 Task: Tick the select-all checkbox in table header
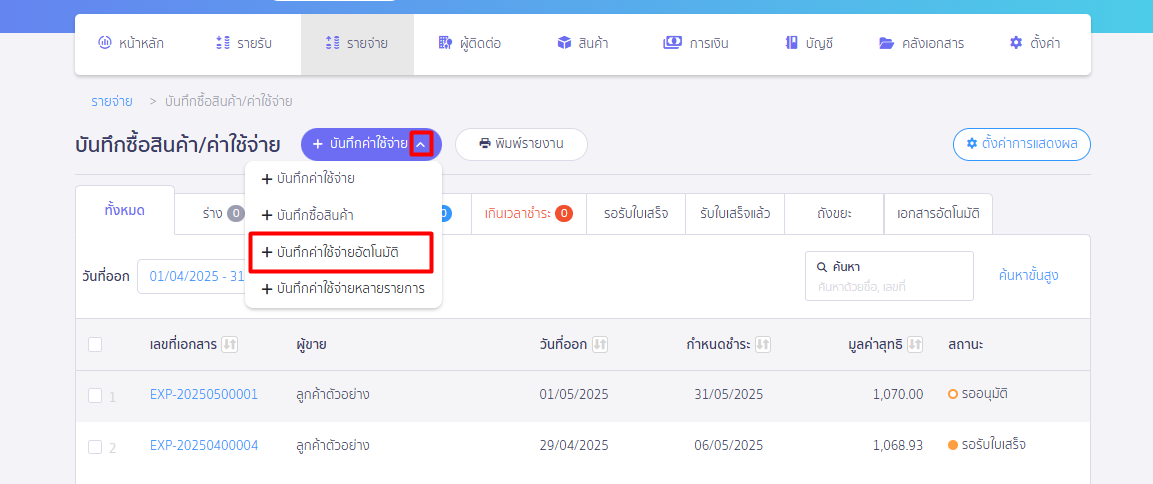pos(95,344)
